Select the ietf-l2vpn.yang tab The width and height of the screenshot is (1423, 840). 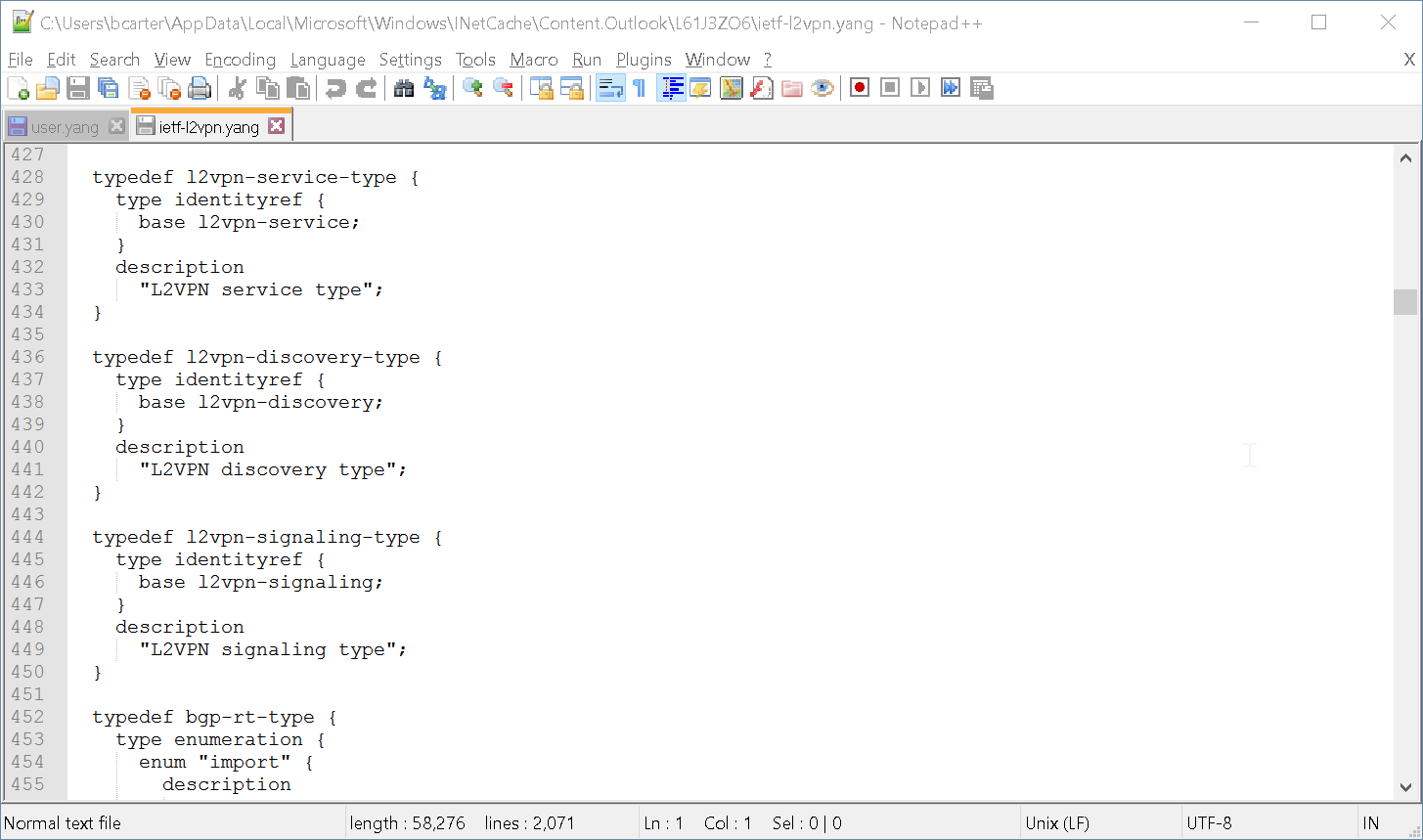point(208,126)
